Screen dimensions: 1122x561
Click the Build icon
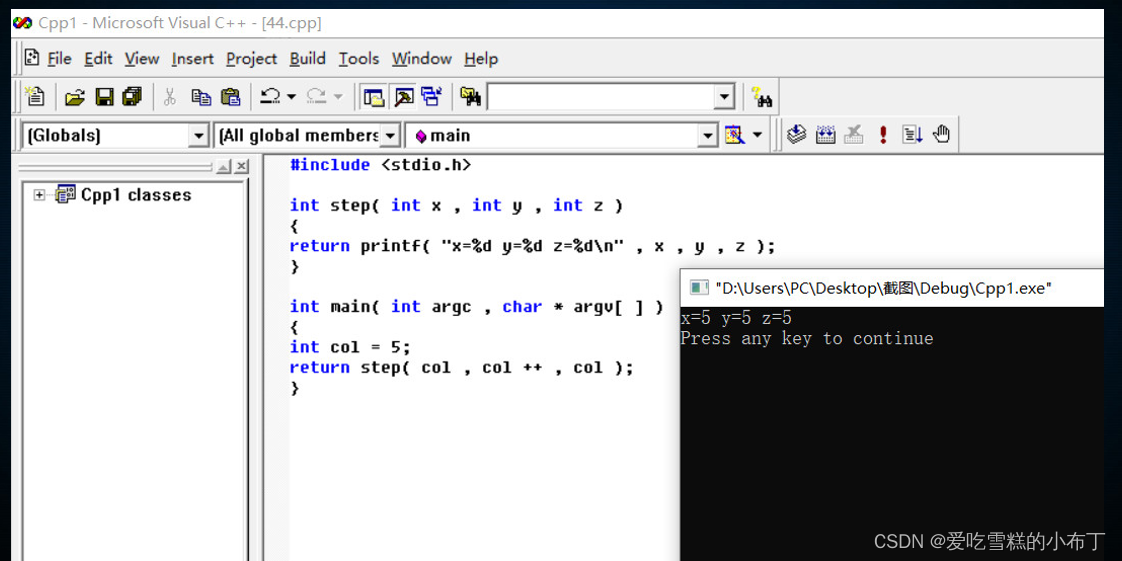point(825,135)
